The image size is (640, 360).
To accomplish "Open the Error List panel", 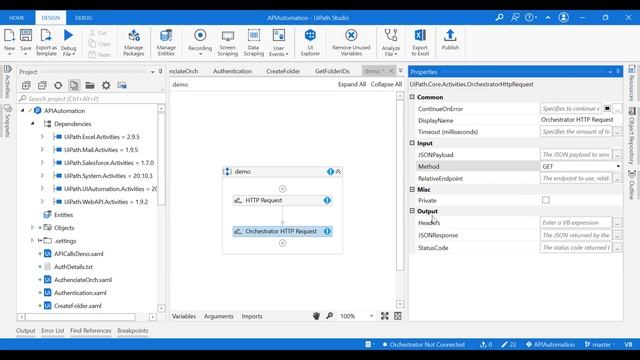I will 53,331.
